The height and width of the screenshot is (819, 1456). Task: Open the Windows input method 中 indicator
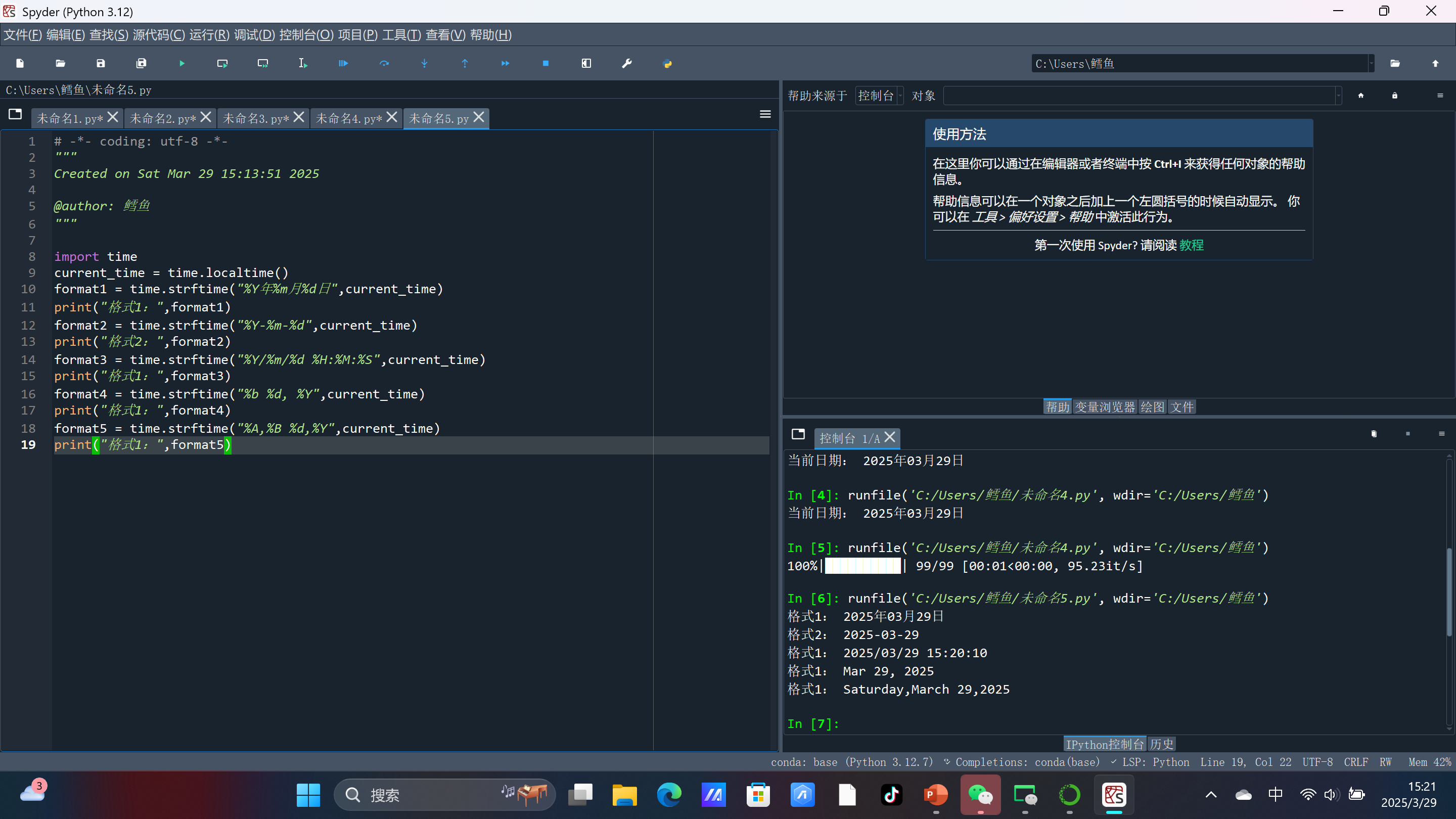click(1275, 795)
